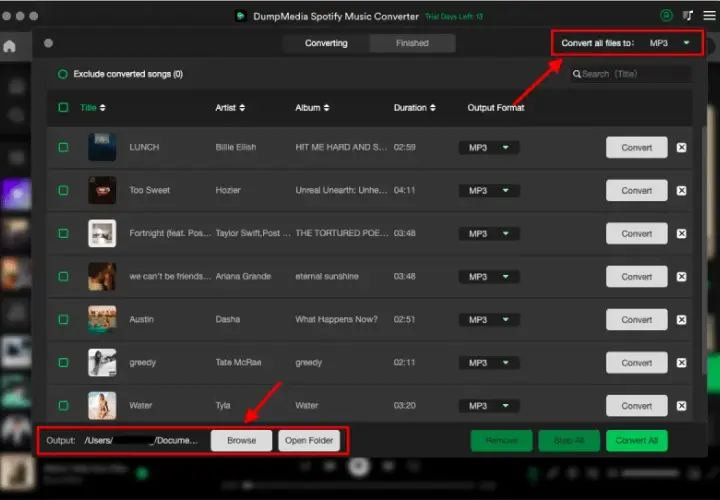Remove we can't be friends row X icon

pos(681,277)
